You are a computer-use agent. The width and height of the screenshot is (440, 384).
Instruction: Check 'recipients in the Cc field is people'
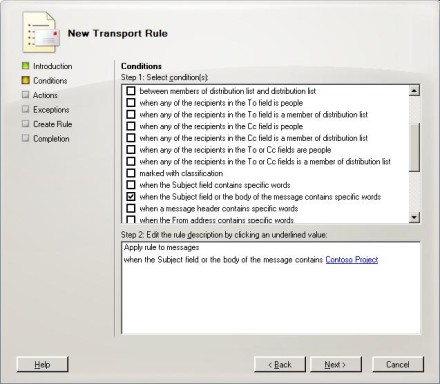tap(131, 126)
